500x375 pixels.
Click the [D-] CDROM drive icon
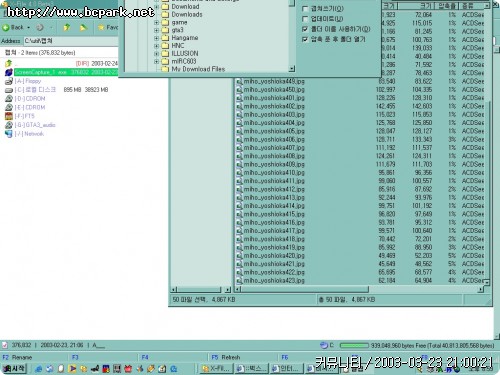click(9, 99)
